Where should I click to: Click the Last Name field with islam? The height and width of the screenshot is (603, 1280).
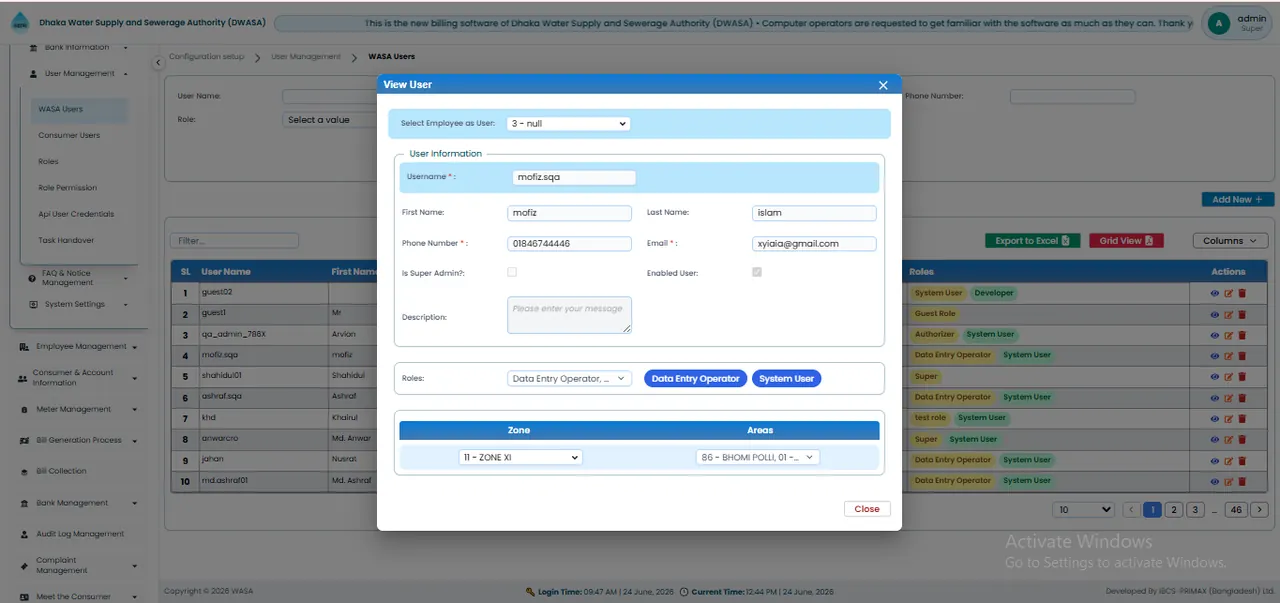814,213
